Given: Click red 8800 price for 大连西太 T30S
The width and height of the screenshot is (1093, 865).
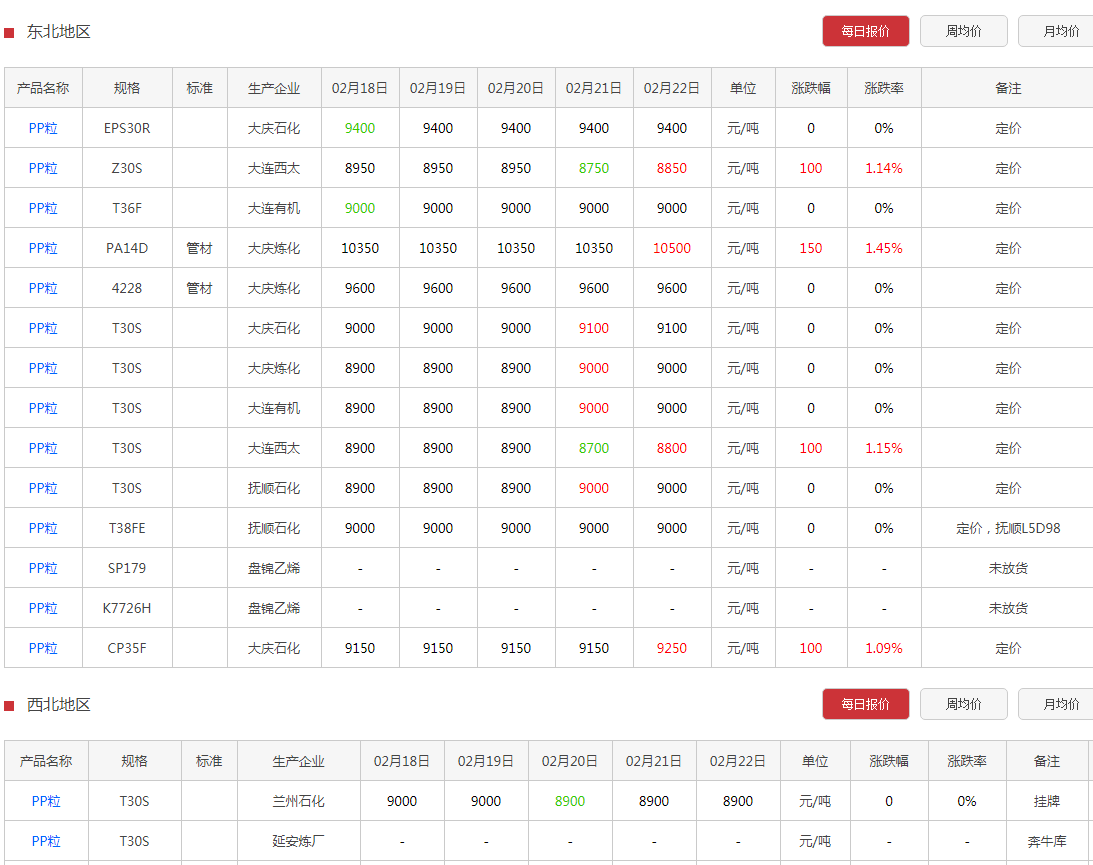Looking at the screenshot, I should coord(672,448).
